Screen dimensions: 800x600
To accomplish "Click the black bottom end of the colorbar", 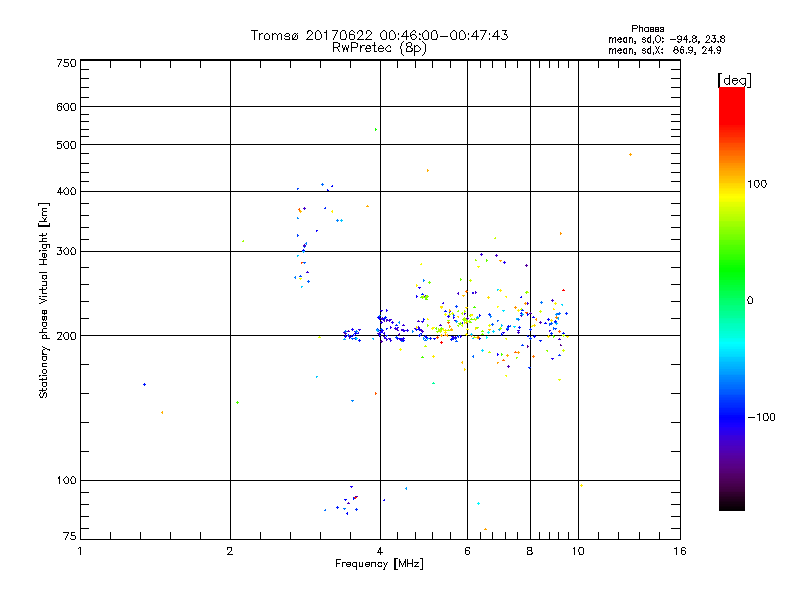I will (x=731, y=506).
